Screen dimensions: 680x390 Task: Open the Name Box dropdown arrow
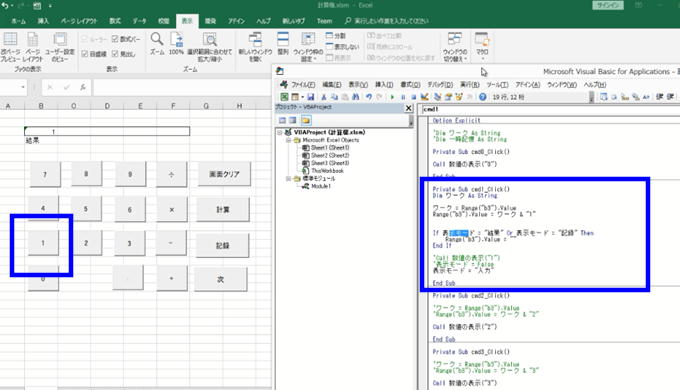[x=23, y=87]
